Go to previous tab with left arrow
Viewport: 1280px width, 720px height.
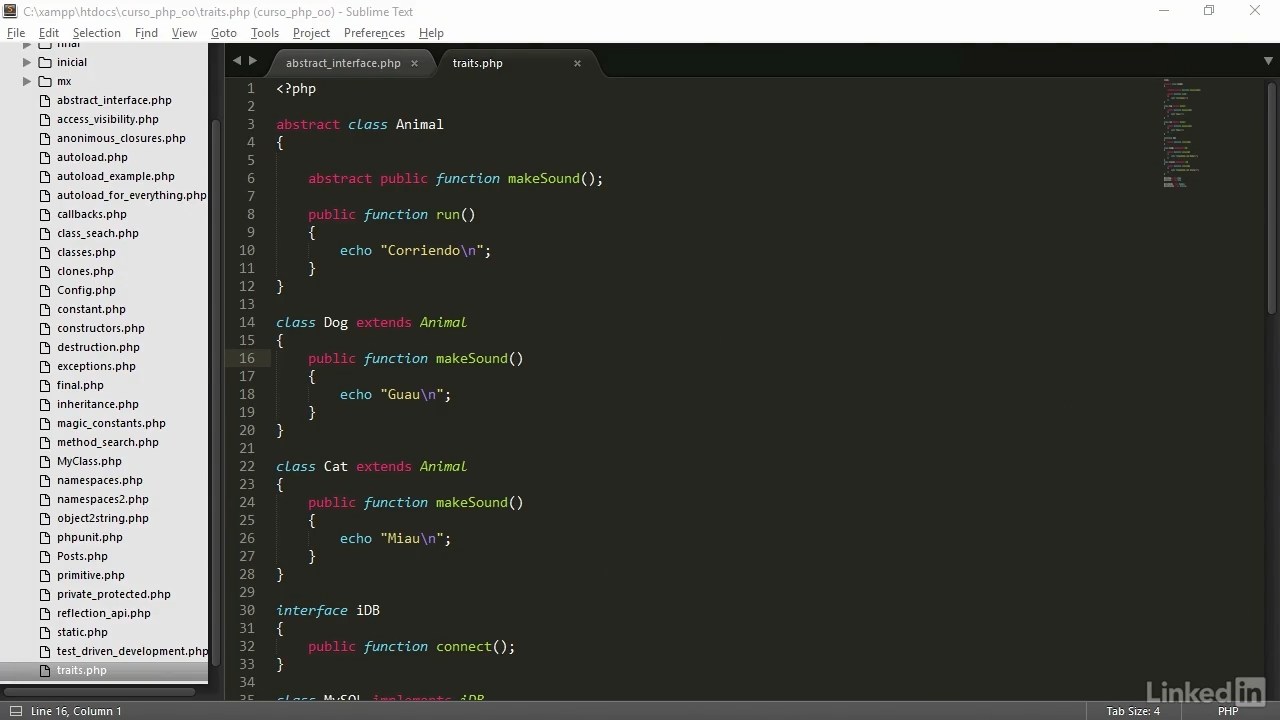click(x=237, y=61)
